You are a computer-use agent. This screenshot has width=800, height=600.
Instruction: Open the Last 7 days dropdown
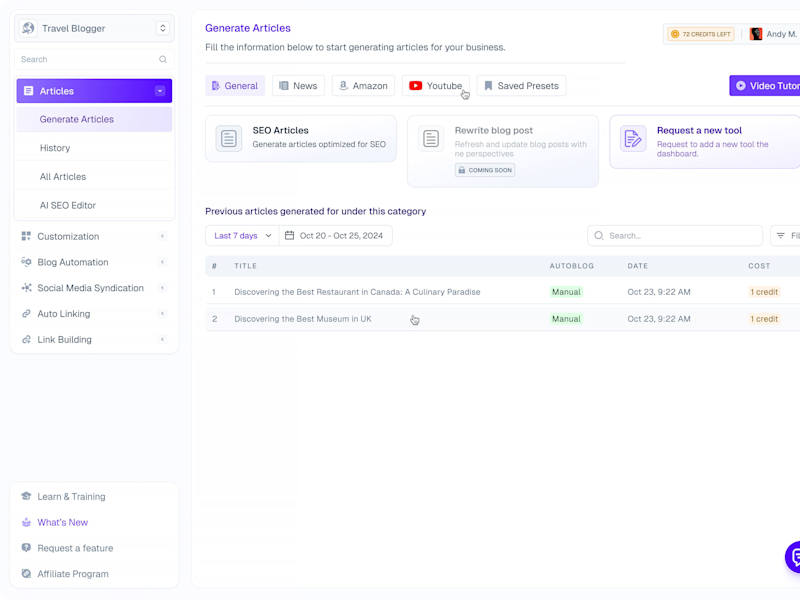[242, 235]
